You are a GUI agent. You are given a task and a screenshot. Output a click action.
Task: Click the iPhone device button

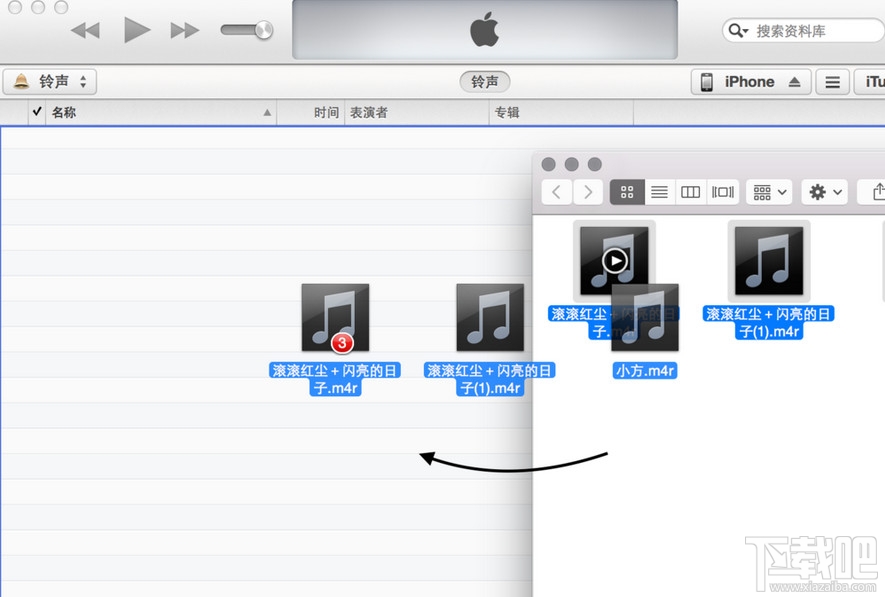point(748,81)
